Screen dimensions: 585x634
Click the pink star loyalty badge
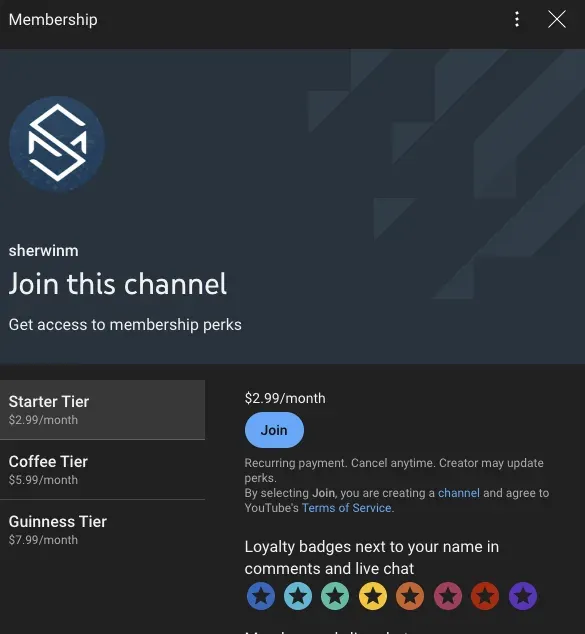(x=448, y=596)
